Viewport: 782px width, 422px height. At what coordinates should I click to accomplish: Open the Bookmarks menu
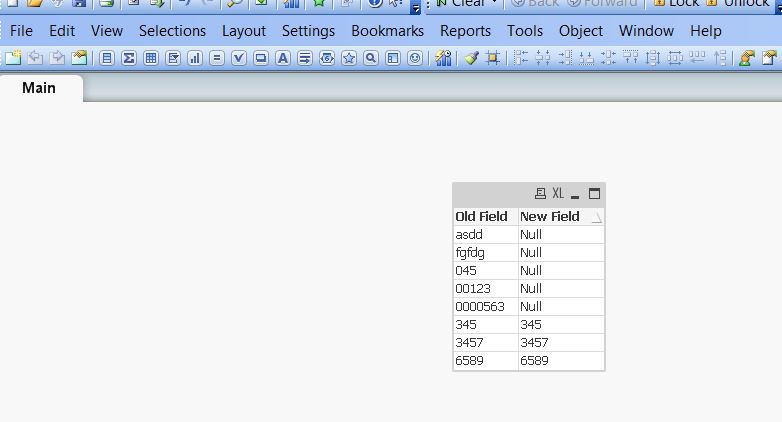point(388,31)
